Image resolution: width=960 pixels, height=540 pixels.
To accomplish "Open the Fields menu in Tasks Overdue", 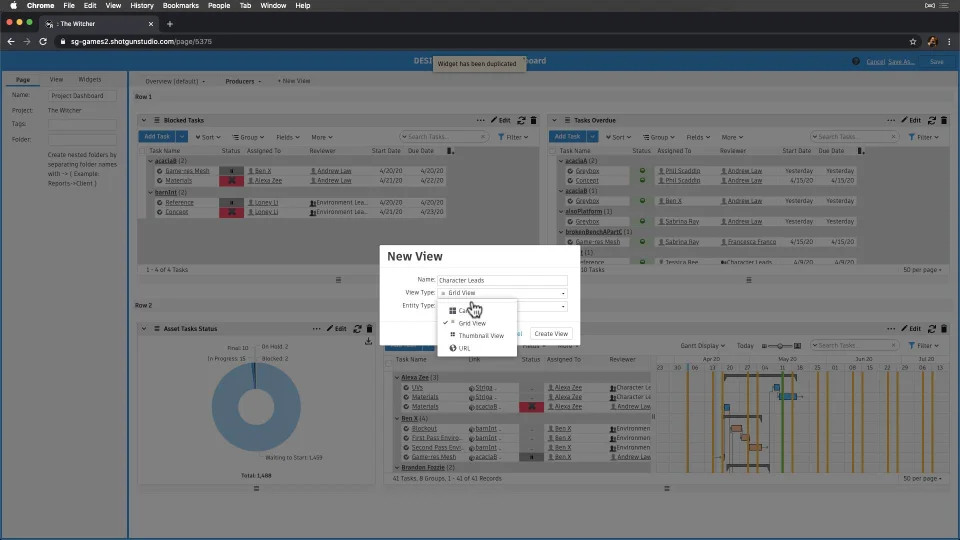I will (698, 137).
